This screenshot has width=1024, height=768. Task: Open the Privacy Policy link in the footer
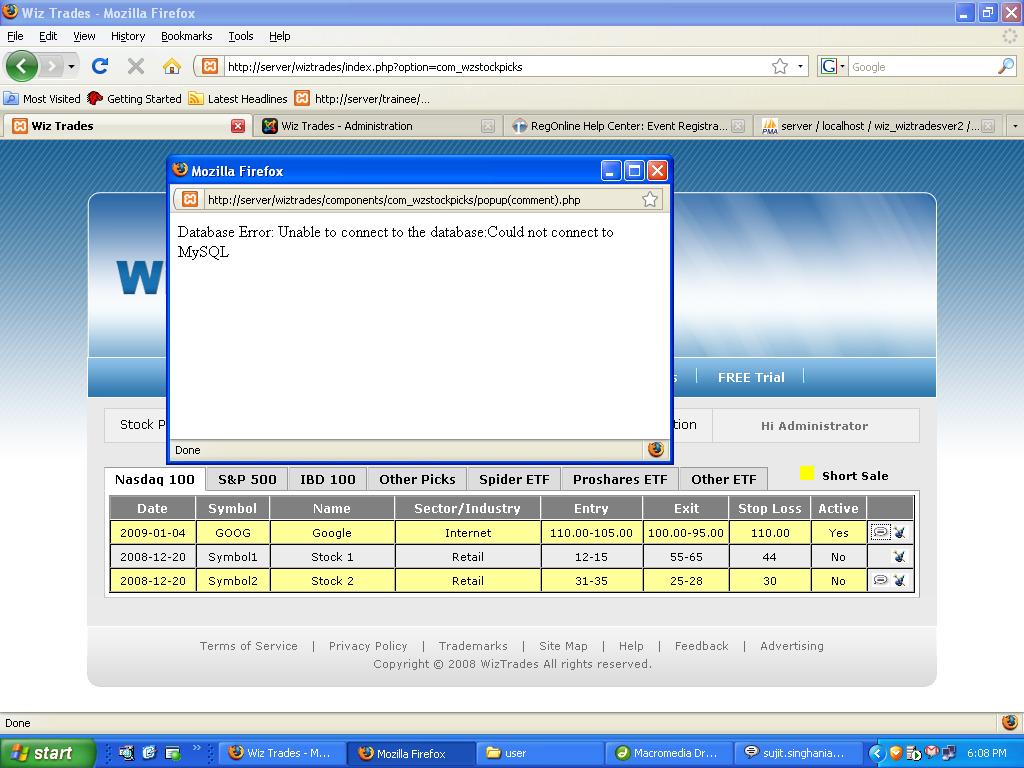368,646
